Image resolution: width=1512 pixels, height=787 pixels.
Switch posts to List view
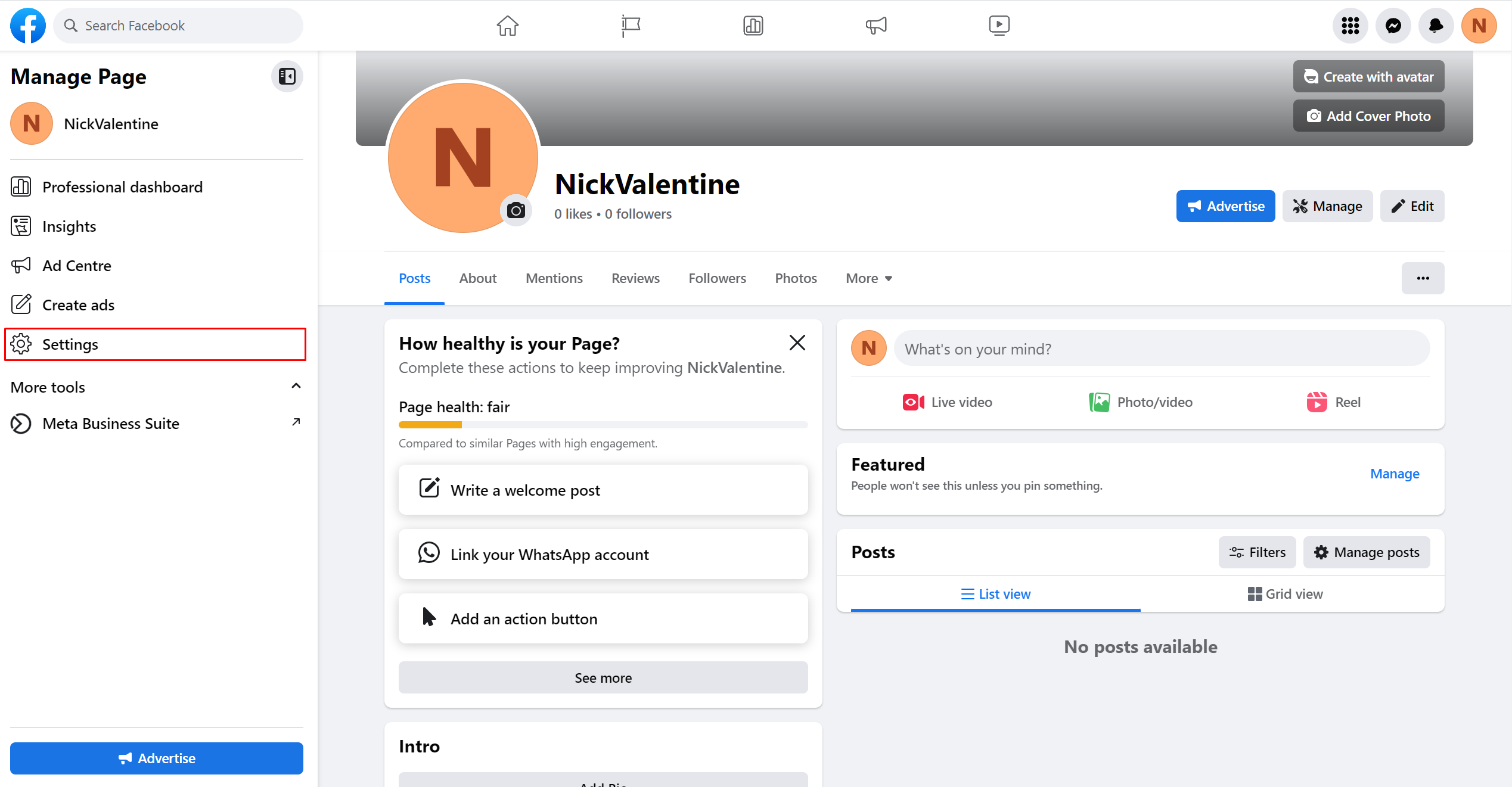[995, 594]
